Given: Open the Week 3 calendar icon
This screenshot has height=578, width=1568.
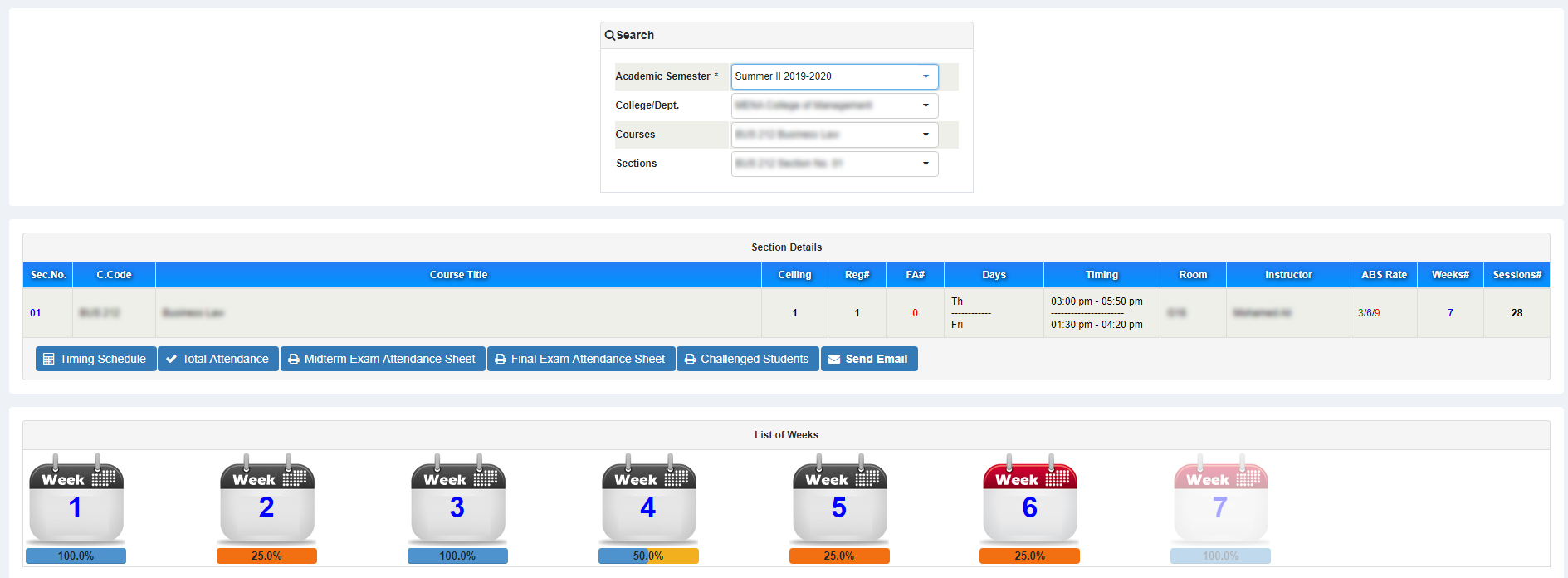Looking at the screenshot, I should (458, 499).
